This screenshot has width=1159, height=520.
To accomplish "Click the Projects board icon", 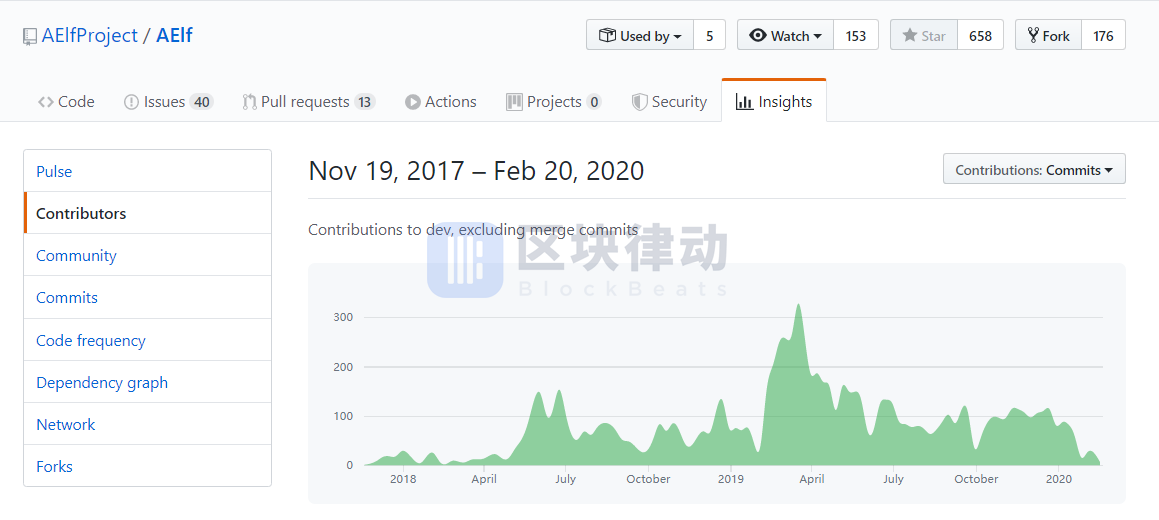I will pyautogui.click(x=514, y=102).
